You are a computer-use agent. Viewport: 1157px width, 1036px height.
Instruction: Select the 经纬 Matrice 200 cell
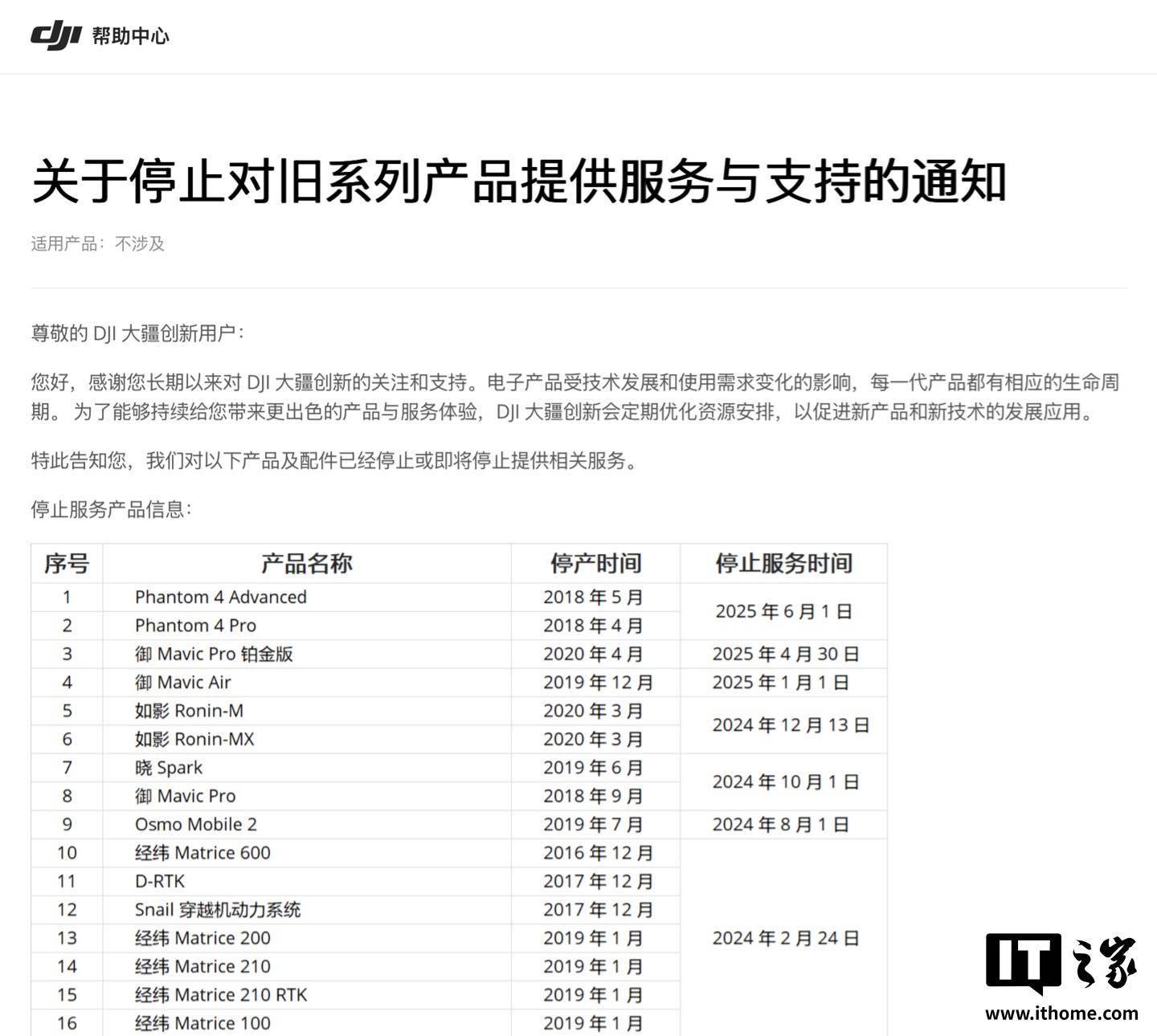click(x=307, y=938)
